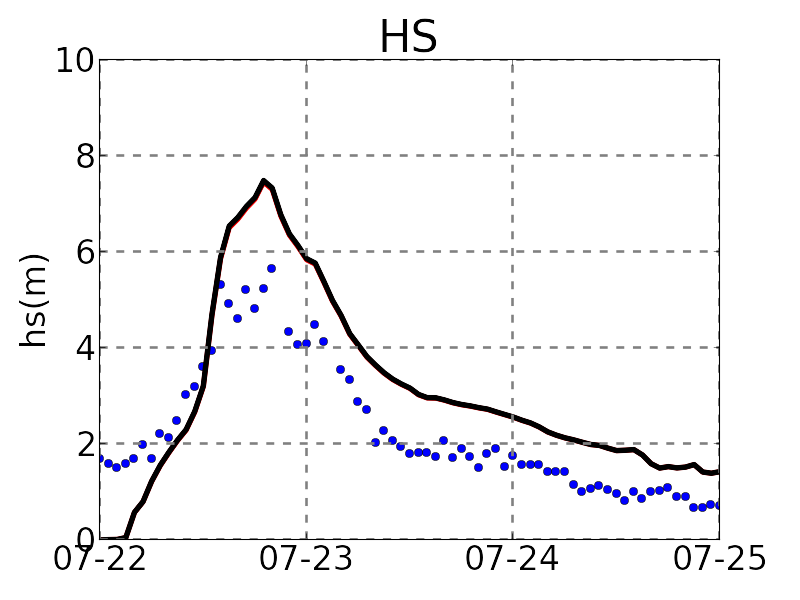Click the y-axis label "hs(m)"
Screen dimensions: 800x600
point(34,301)
